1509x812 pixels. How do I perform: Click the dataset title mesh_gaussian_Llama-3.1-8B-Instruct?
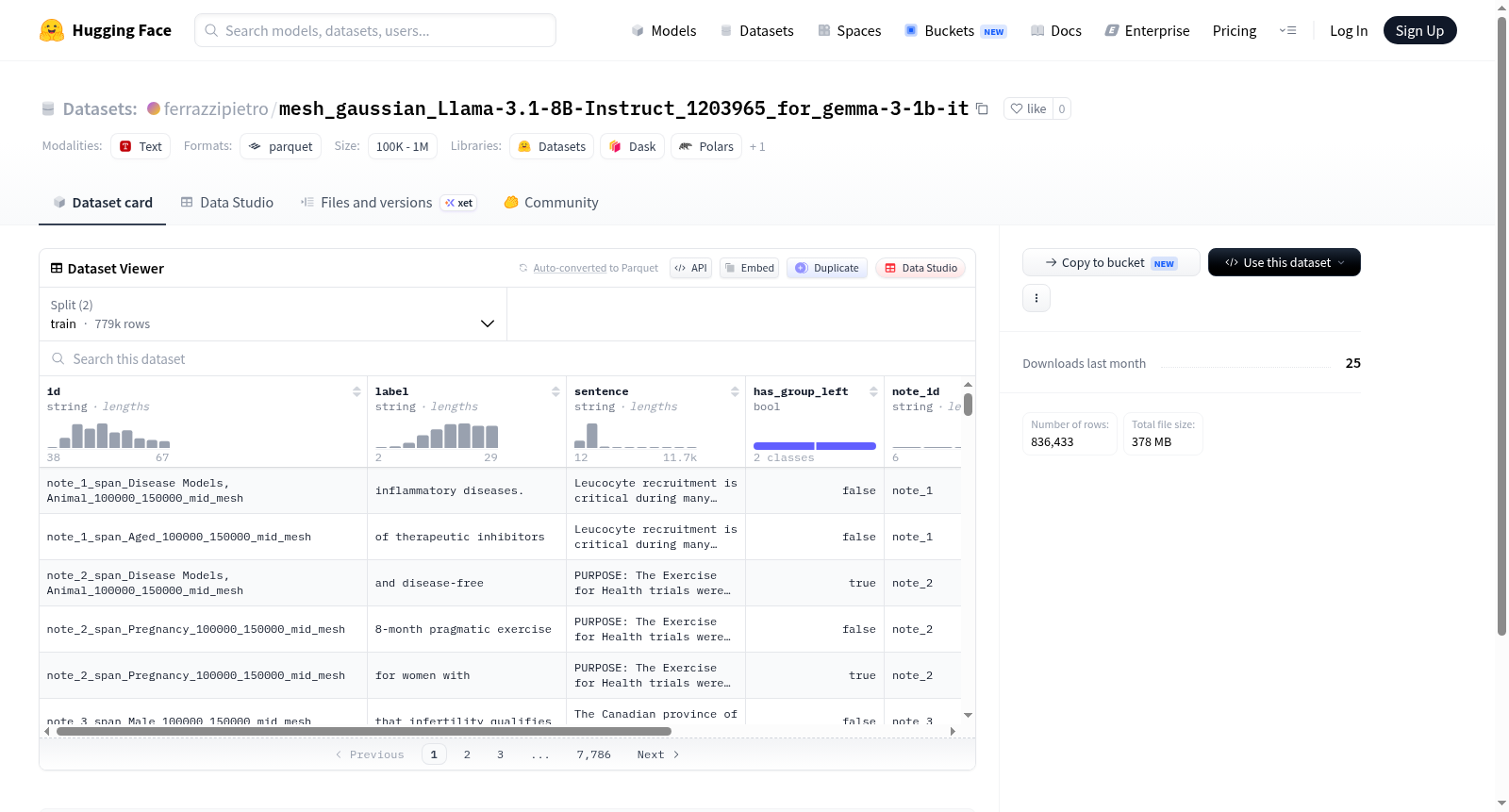click(623, 108)
